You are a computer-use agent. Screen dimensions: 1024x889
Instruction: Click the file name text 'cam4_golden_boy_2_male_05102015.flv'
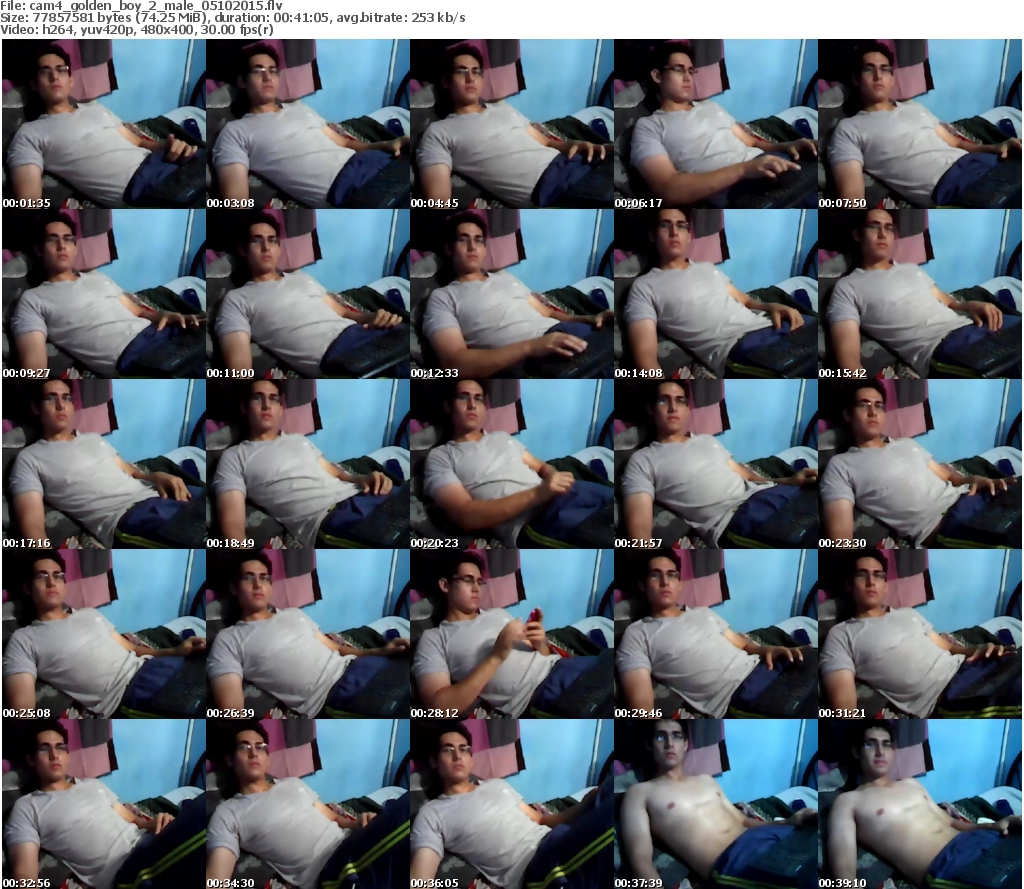155,6
